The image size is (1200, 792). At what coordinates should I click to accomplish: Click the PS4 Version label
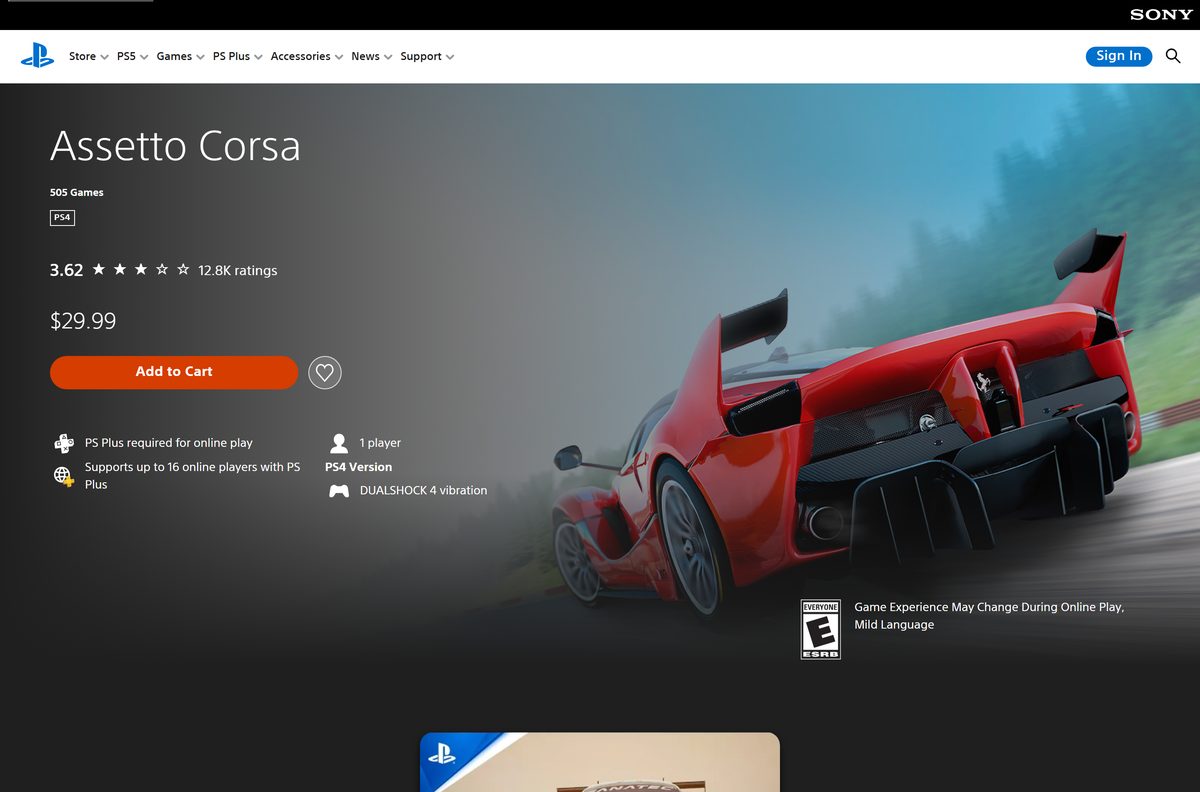tap(358, 467)
